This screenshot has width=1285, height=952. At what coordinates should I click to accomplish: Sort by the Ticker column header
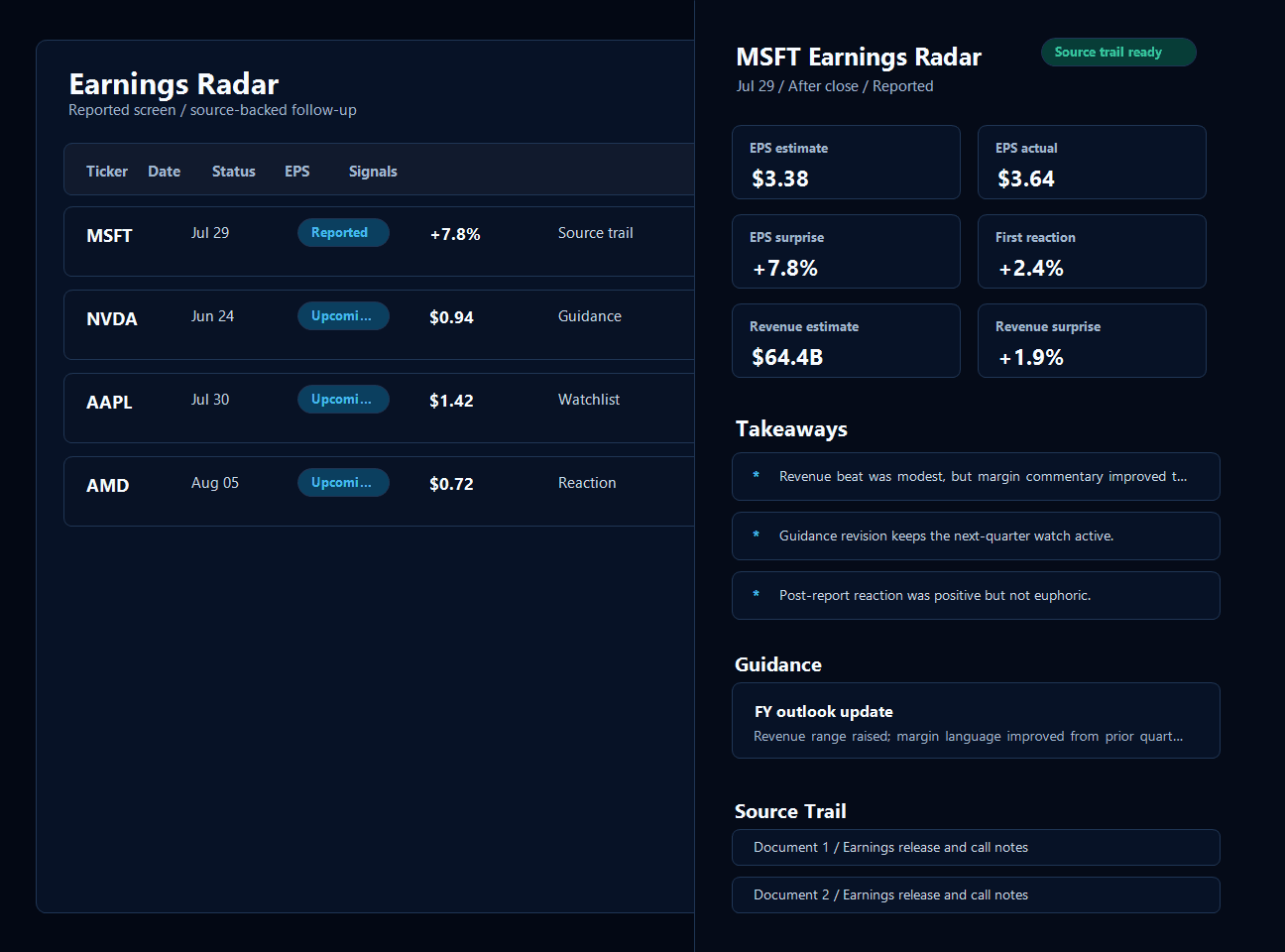[x=107, y=171]
